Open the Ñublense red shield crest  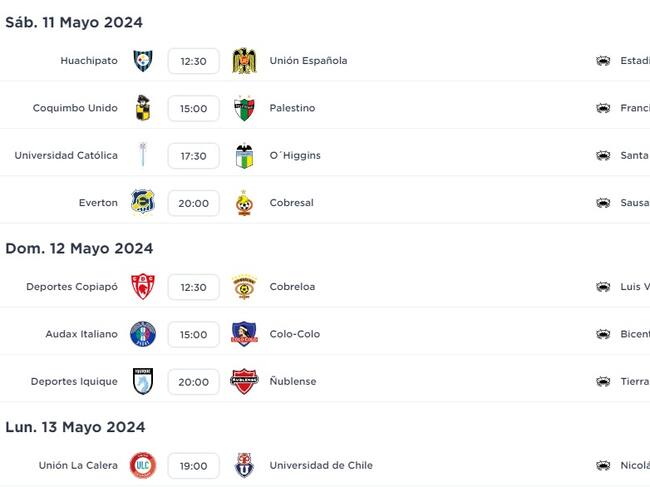tap(244, 381)
